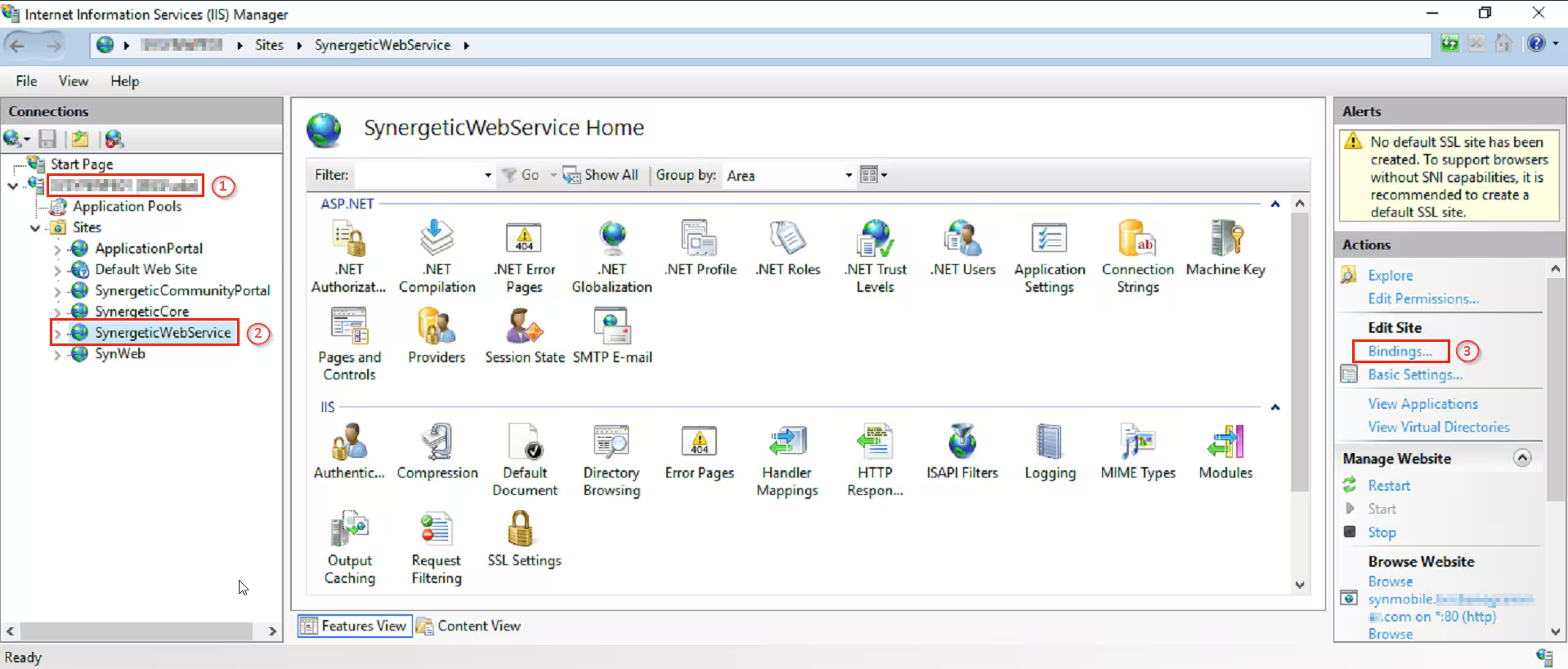1568x669 pixels.
Task: Open the Filter combo box dropdown
Action: tap(488, 175)
